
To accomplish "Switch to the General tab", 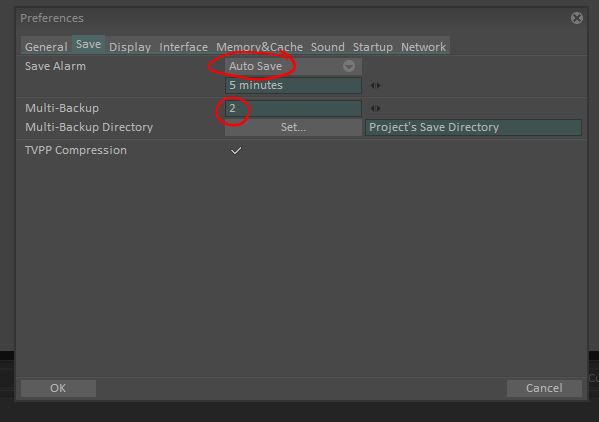I will 46,47.
